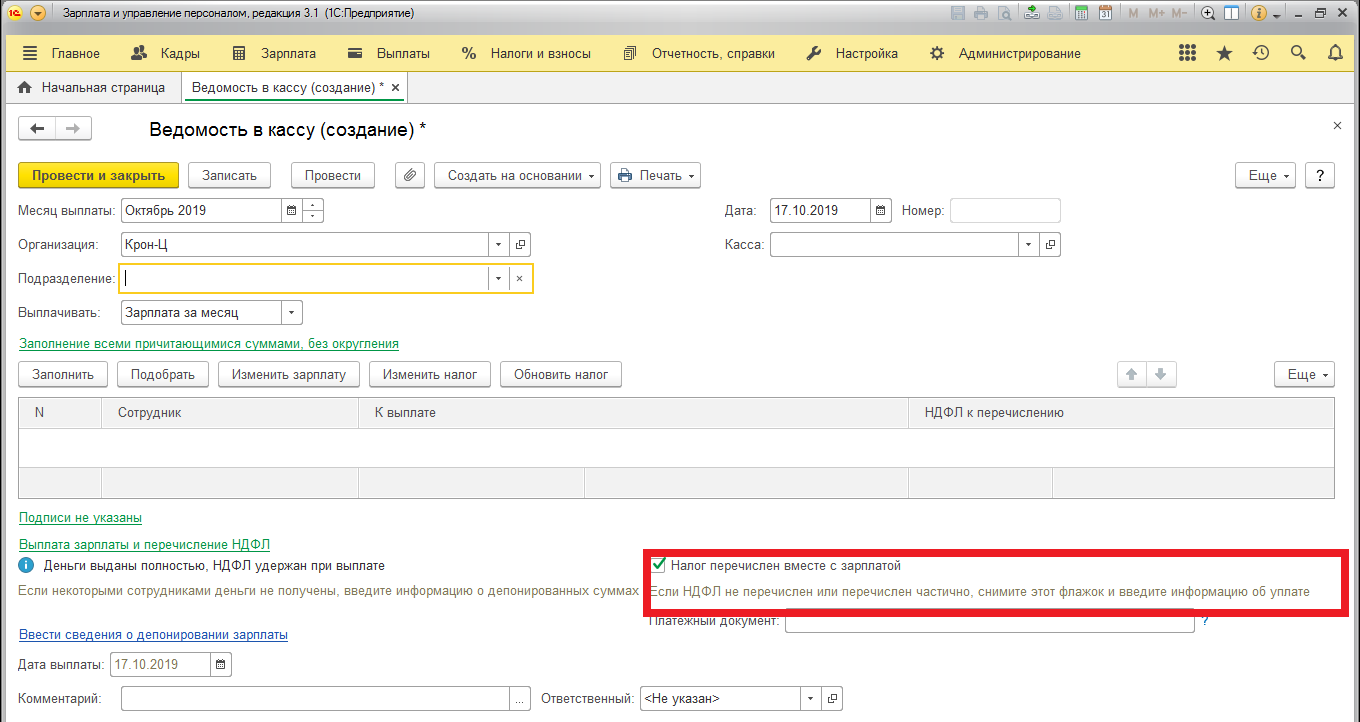Expand the Касса dropdown arrow

click(x=1030, y=244)
